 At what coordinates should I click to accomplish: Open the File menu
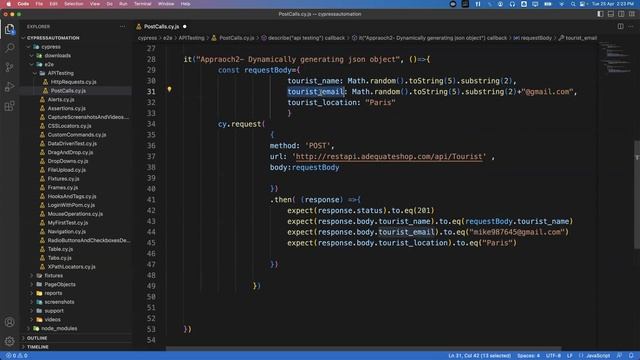point(39,4)
